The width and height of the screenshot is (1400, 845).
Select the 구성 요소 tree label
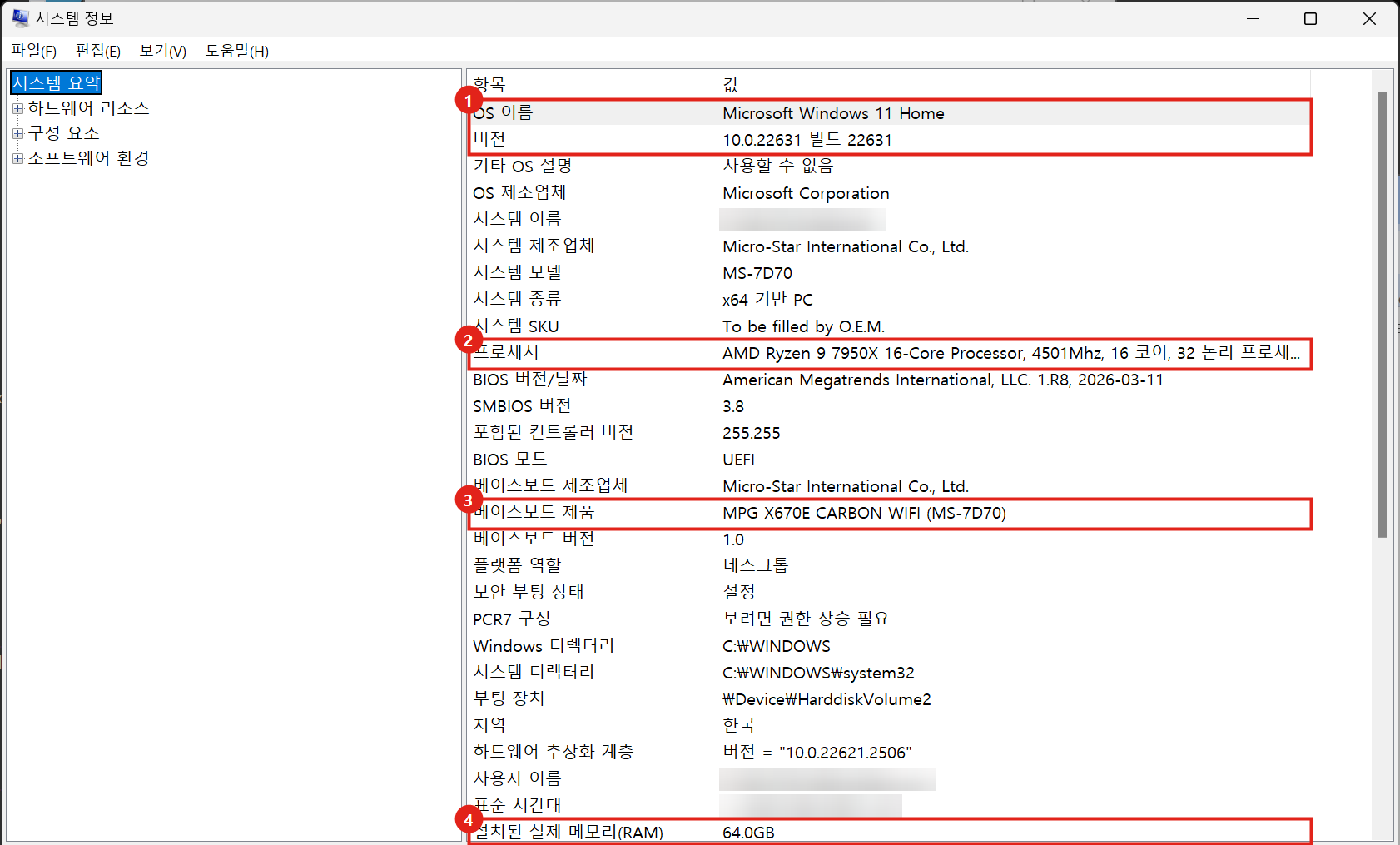point(63,133)
